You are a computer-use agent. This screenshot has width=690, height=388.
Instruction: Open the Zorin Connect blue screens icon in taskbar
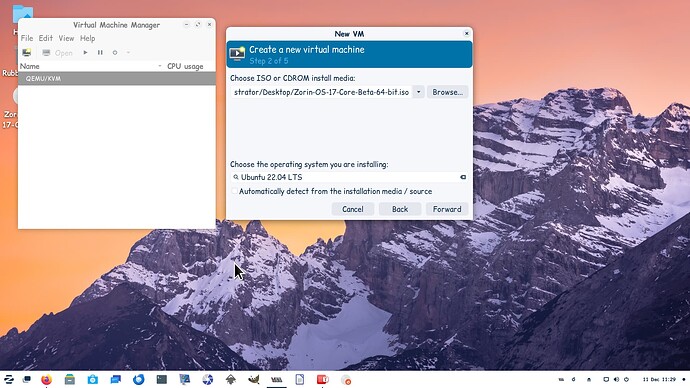click(116, 379)
